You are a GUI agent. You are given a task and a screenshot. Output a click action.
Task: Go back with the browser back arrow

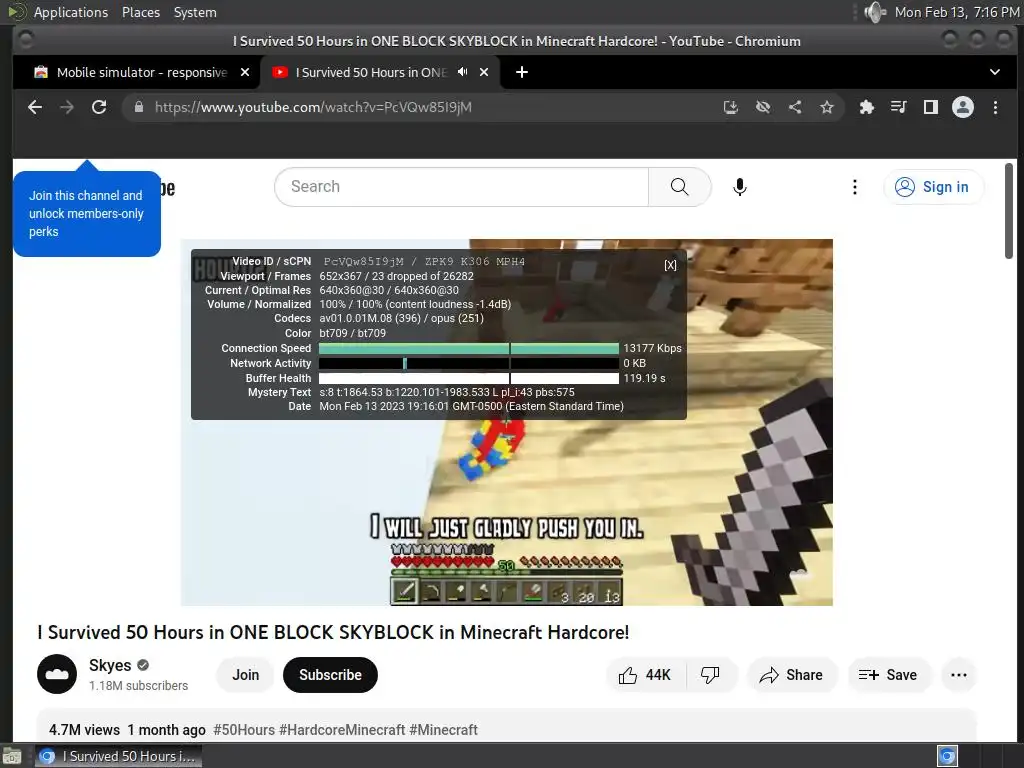(x=35, y=107)
